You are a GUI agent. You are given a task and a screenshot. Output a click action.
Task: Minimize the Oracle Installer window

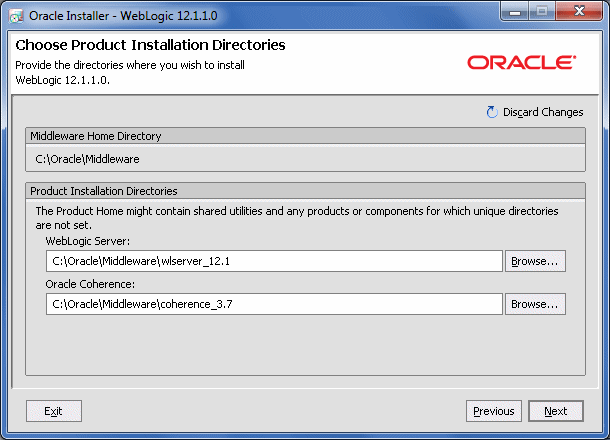pyautogui.click(x=515, y=12)
